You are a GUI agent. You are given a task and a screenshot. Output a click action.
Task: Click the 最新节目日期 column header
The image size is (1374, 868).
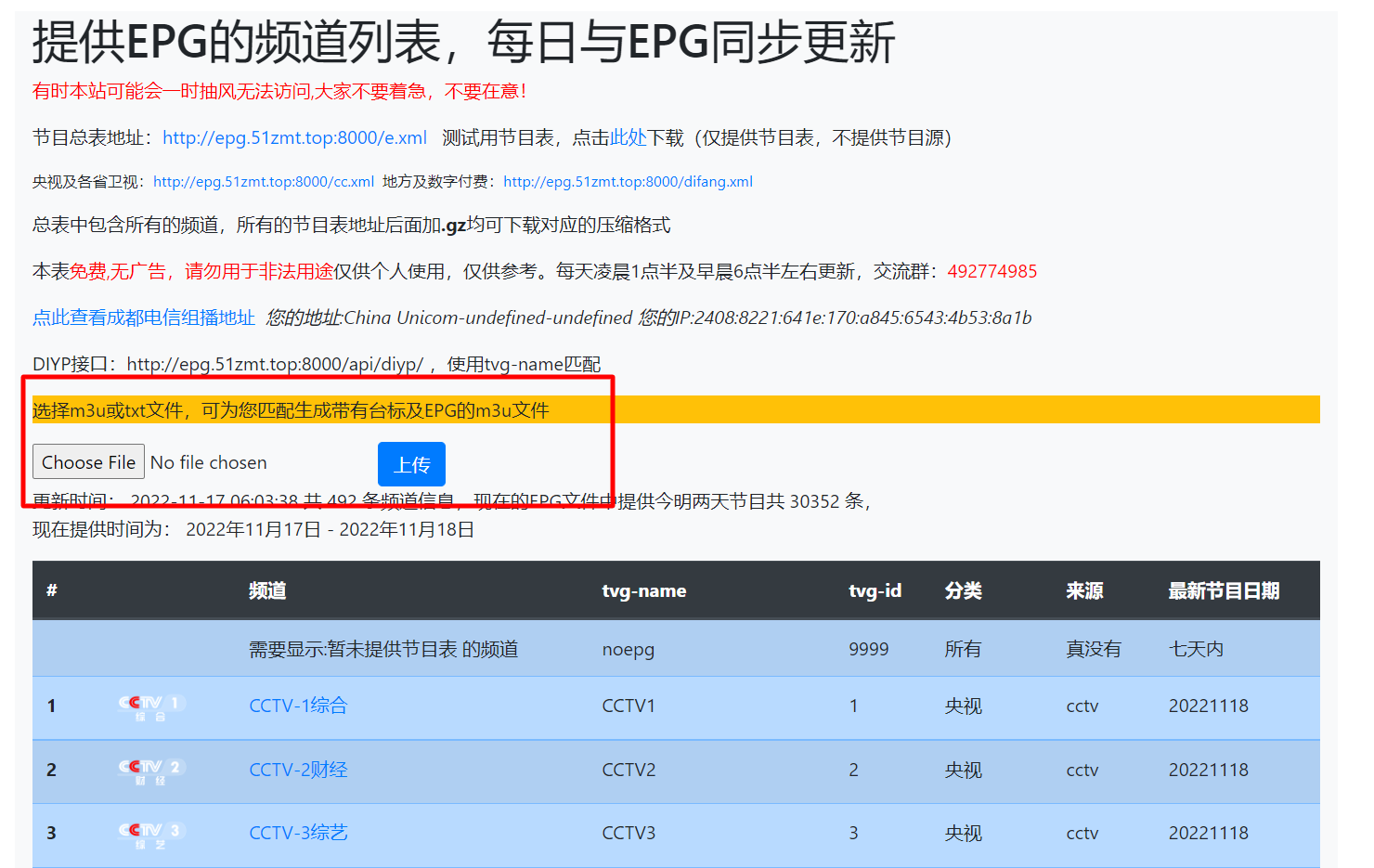[1224, 591]
